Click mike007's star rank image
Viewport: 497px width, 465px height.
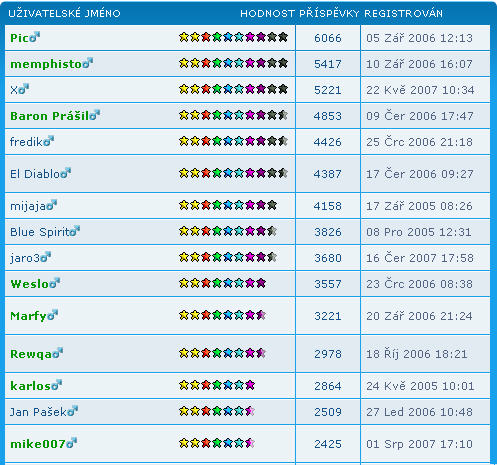(x=217, y=443)
